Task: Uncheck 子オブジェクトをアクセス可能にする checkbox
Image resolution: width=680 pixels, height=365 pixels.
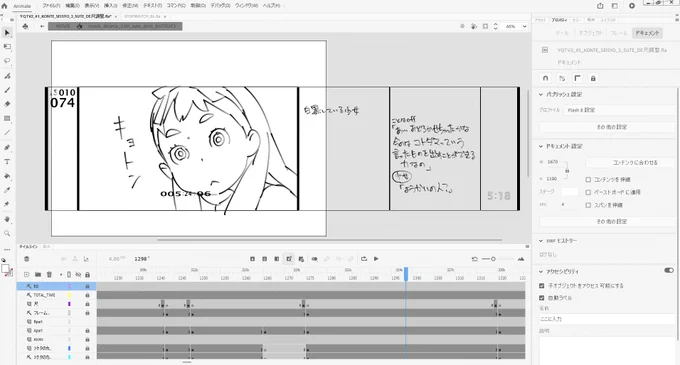Action: tap(542, 286)
